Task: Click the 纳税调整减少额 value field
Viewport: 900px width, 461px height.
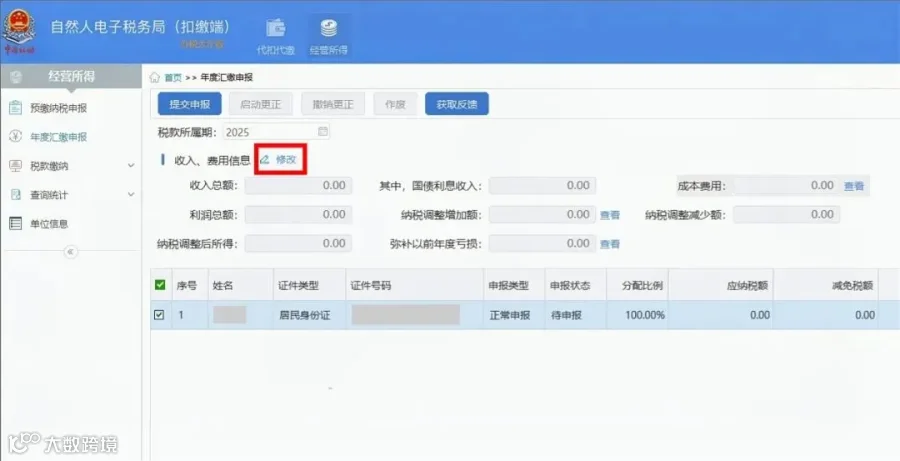Action: point(787,215)
